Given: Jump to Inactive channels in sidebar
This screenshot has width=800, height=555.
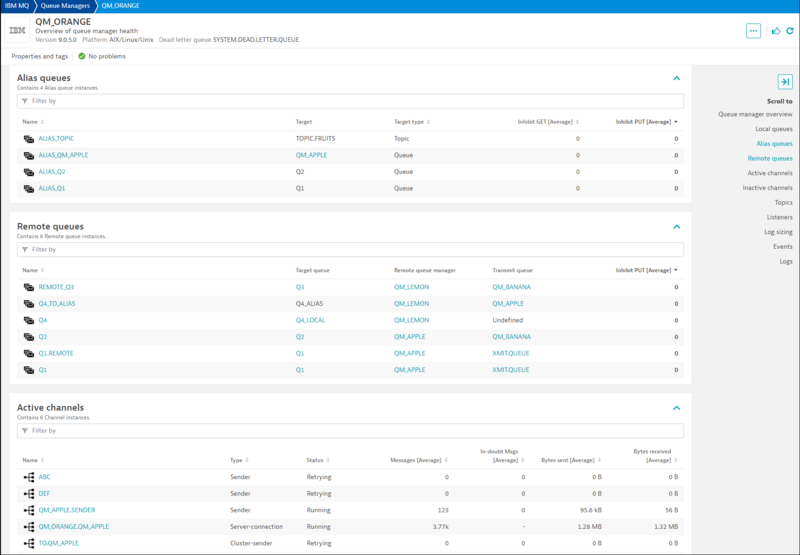Looking at the screenshot, I should coord(769,188).
